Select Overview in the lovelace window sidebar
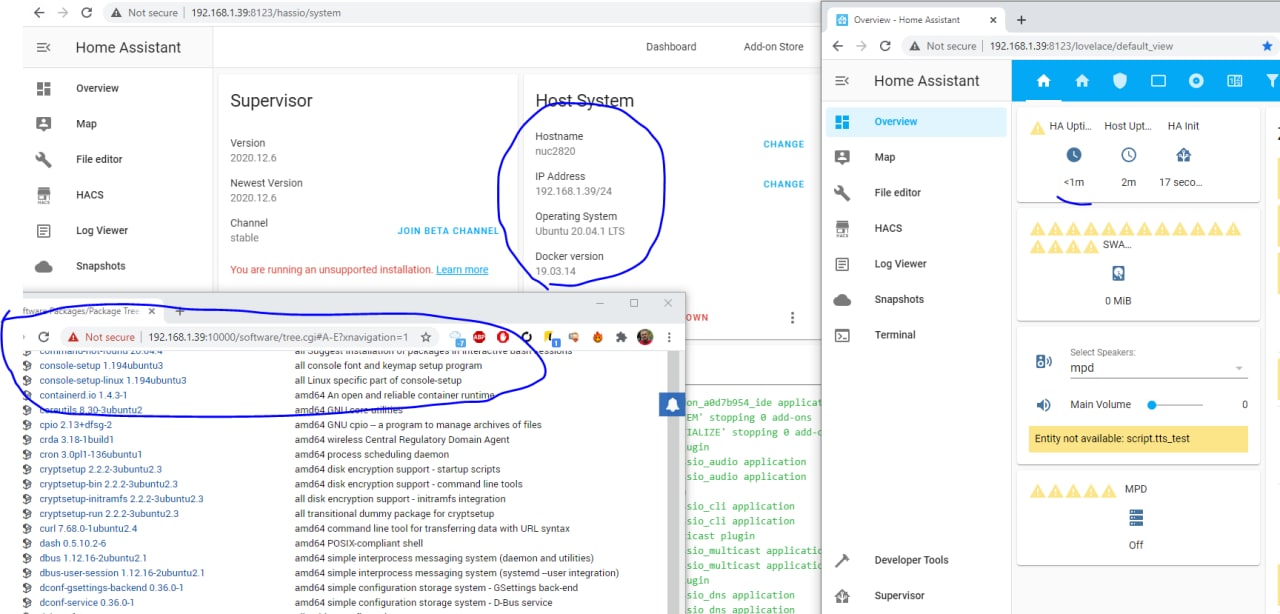The height and width of the screenshot is (614, 1280). pos(916,122)
